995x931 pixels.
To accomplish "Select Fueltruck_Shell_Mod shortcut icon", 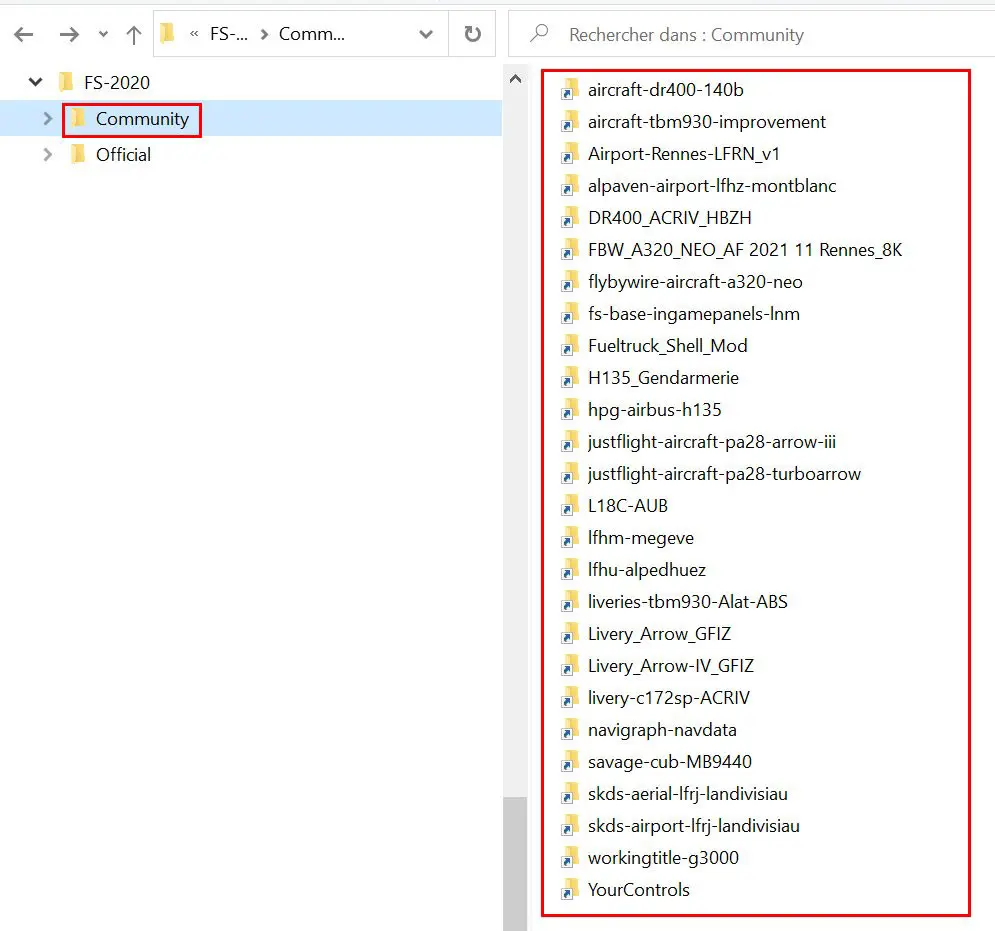I will point(569,345).
